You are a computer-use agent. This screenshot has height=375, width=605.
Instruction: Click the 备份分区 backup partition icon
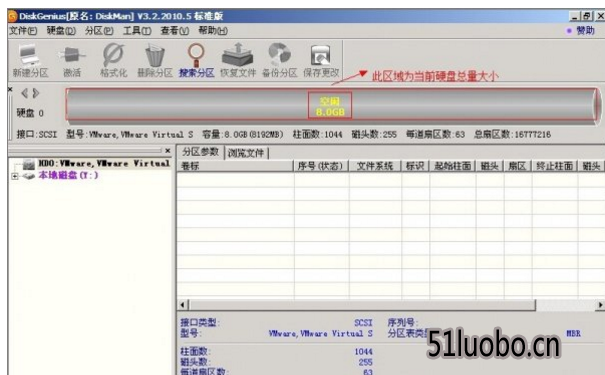coord(279,61)
